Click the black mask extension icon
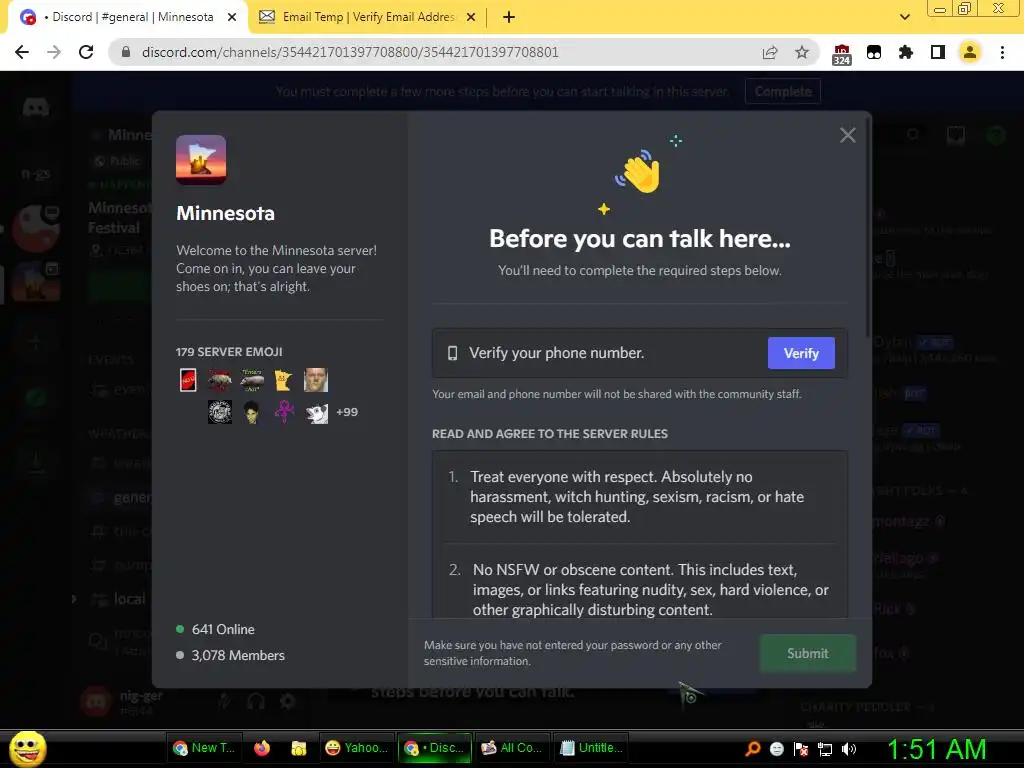The image size is (1024, 768). click(x=874, y=52)
